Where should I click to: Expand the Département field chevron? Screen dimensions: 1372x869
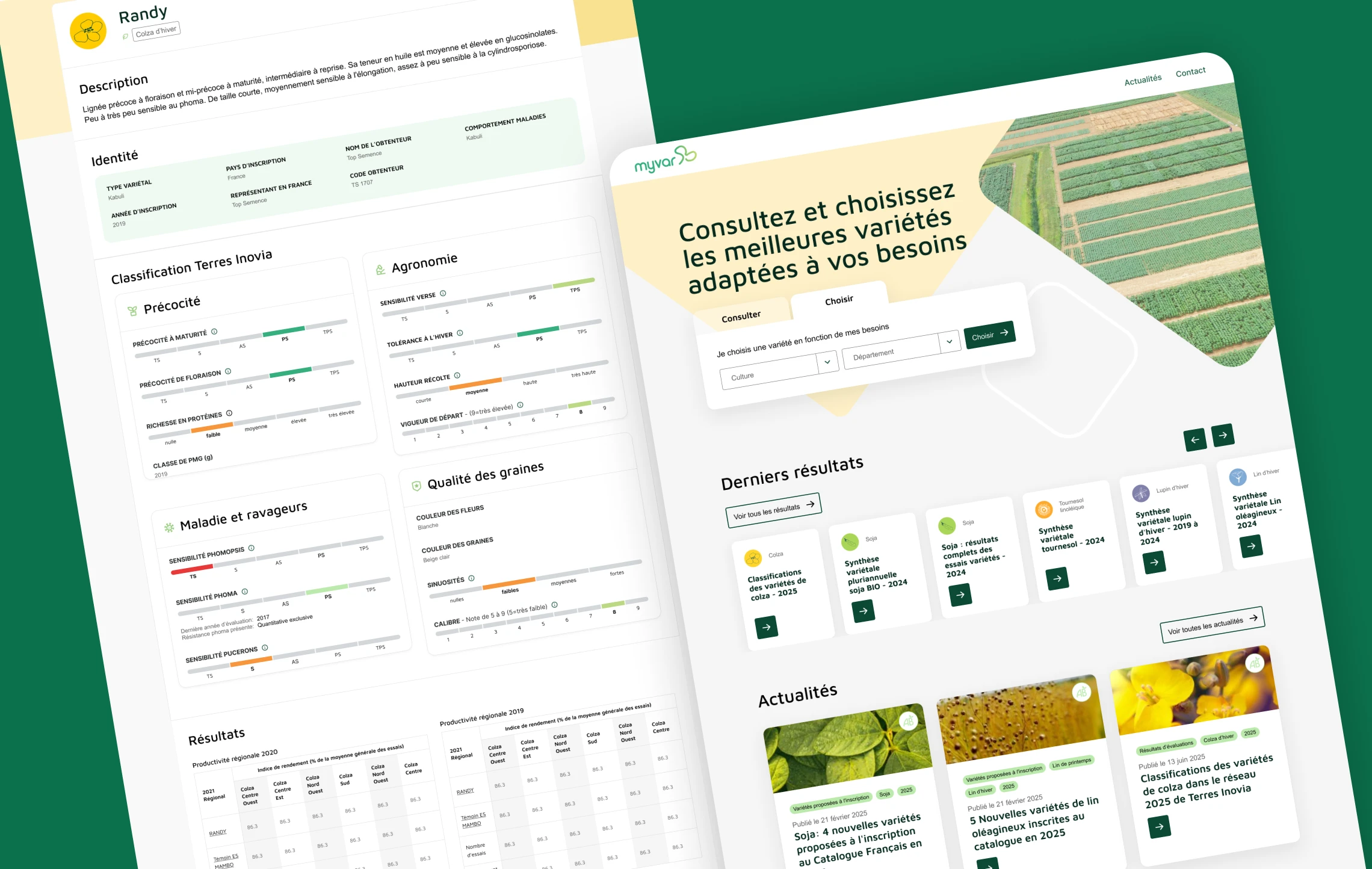click(950, 341)
